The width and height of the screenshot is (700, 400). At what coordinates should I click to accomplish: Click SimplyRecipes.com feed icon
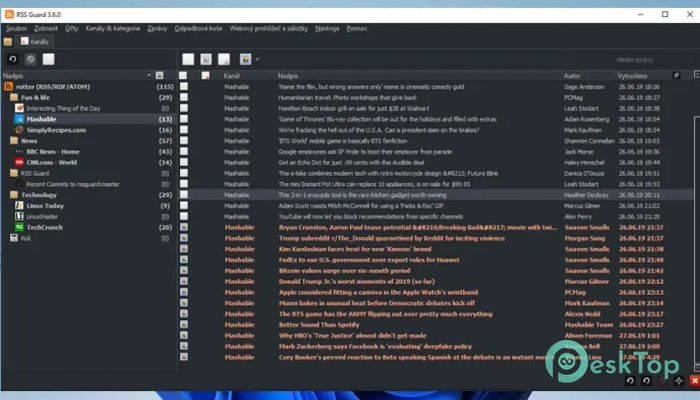(x=19, y=130)
